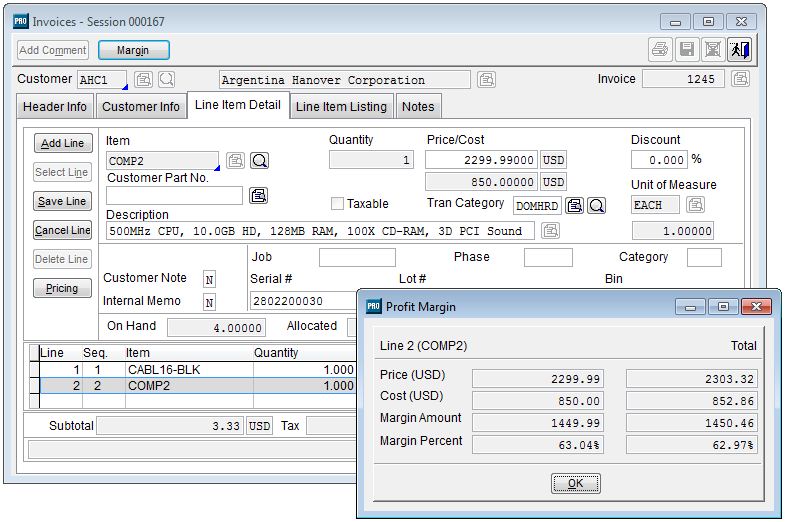
Task: Click icon beside Invoice number 1245
Action: click(740, 79)
